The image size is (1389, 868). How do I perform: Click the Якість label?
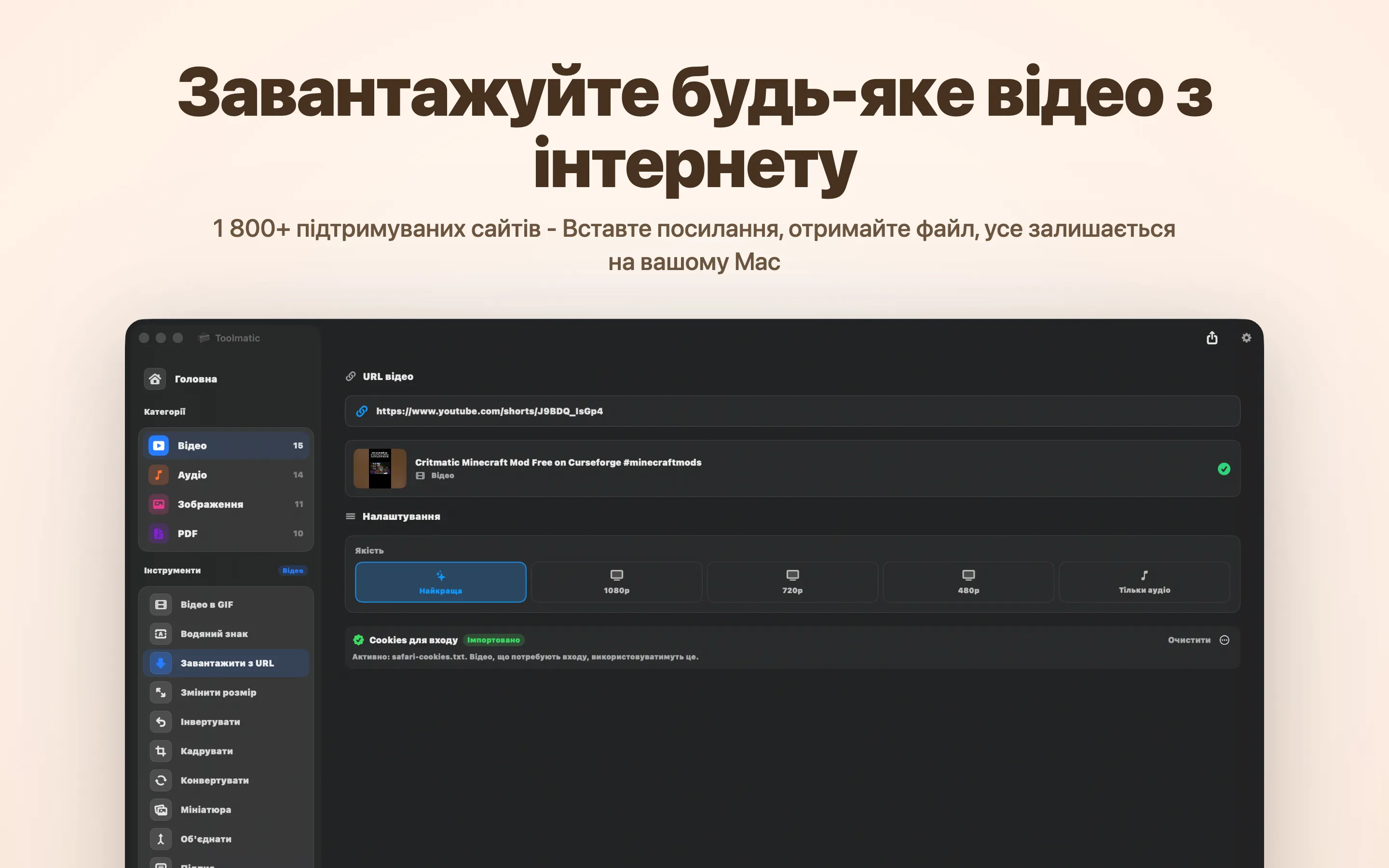[369, 551]
